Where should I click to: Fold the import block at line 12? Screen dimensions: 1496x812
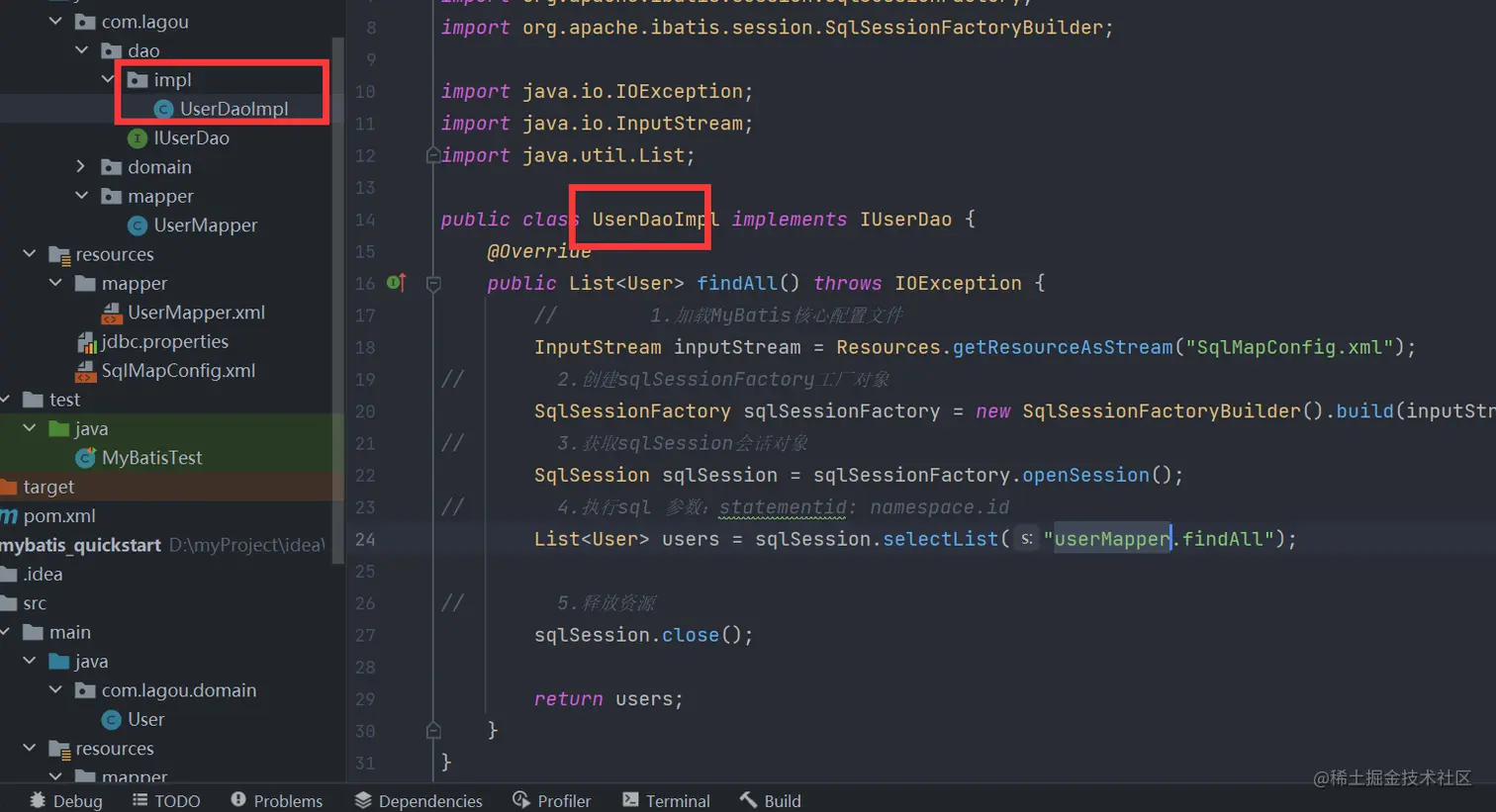point(432,155)
